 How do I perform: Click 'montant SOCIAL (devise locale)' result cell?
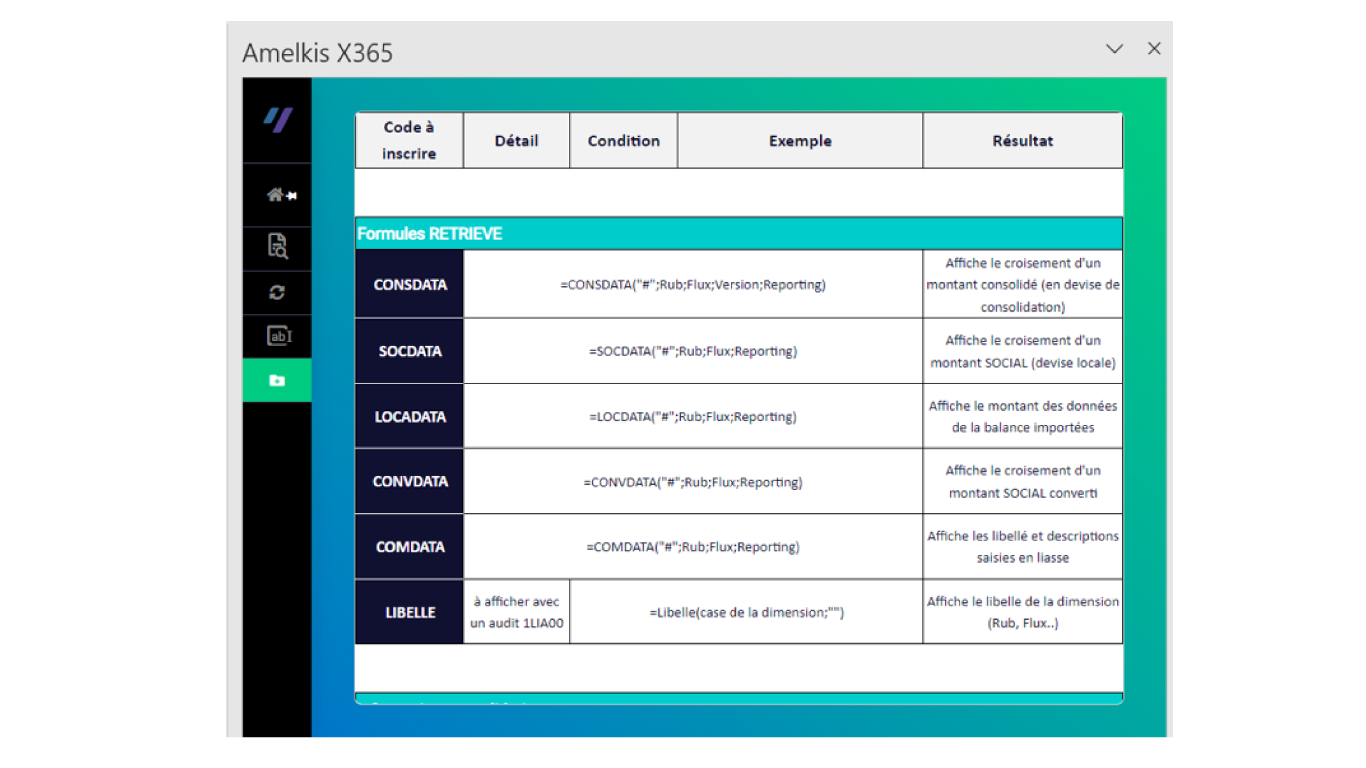1022,351
